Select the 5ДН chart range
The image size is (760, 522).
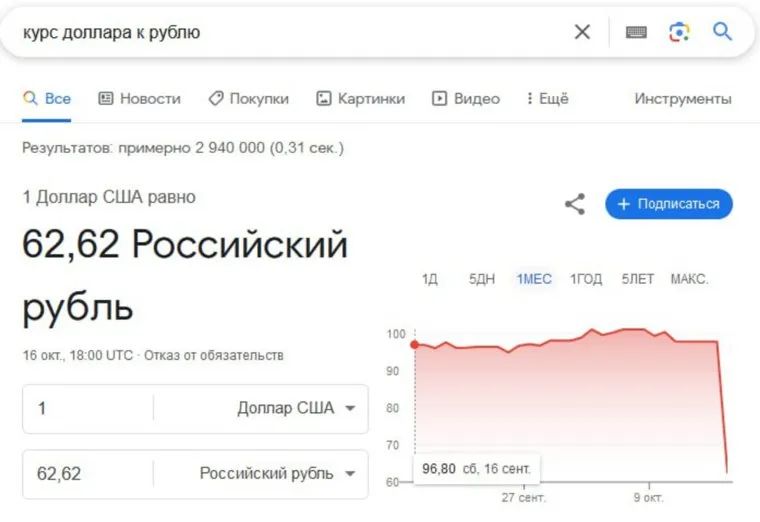click(482, 279)
